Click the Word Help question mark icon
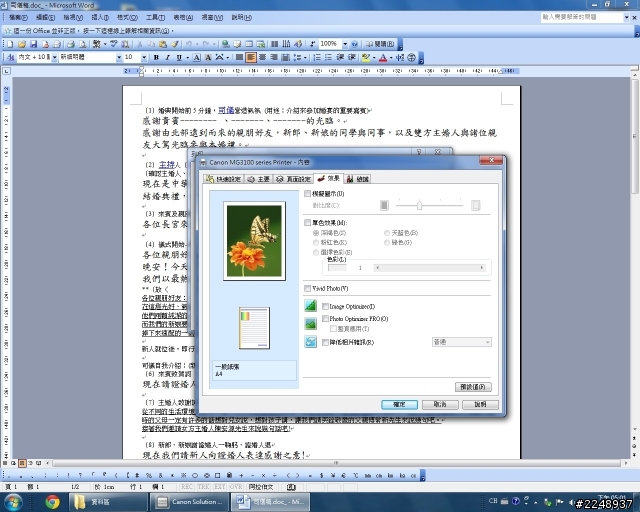This screenshot has width=640, height=512. pyautogui.click(x=354, y=44)
